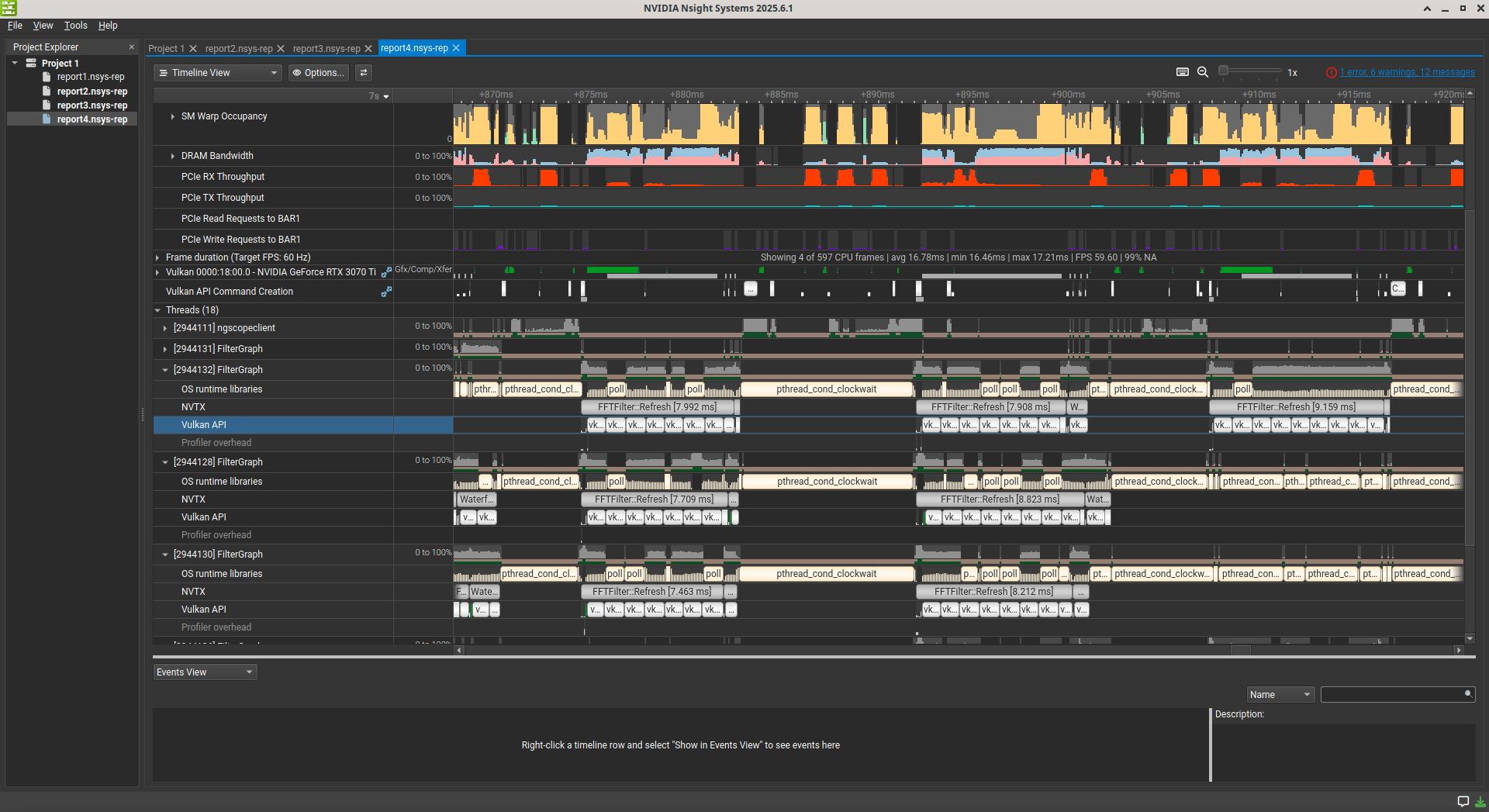Select report1.nsys-rep in Project Explorer
Screen dimensions: 1489x812
[91, 77]
